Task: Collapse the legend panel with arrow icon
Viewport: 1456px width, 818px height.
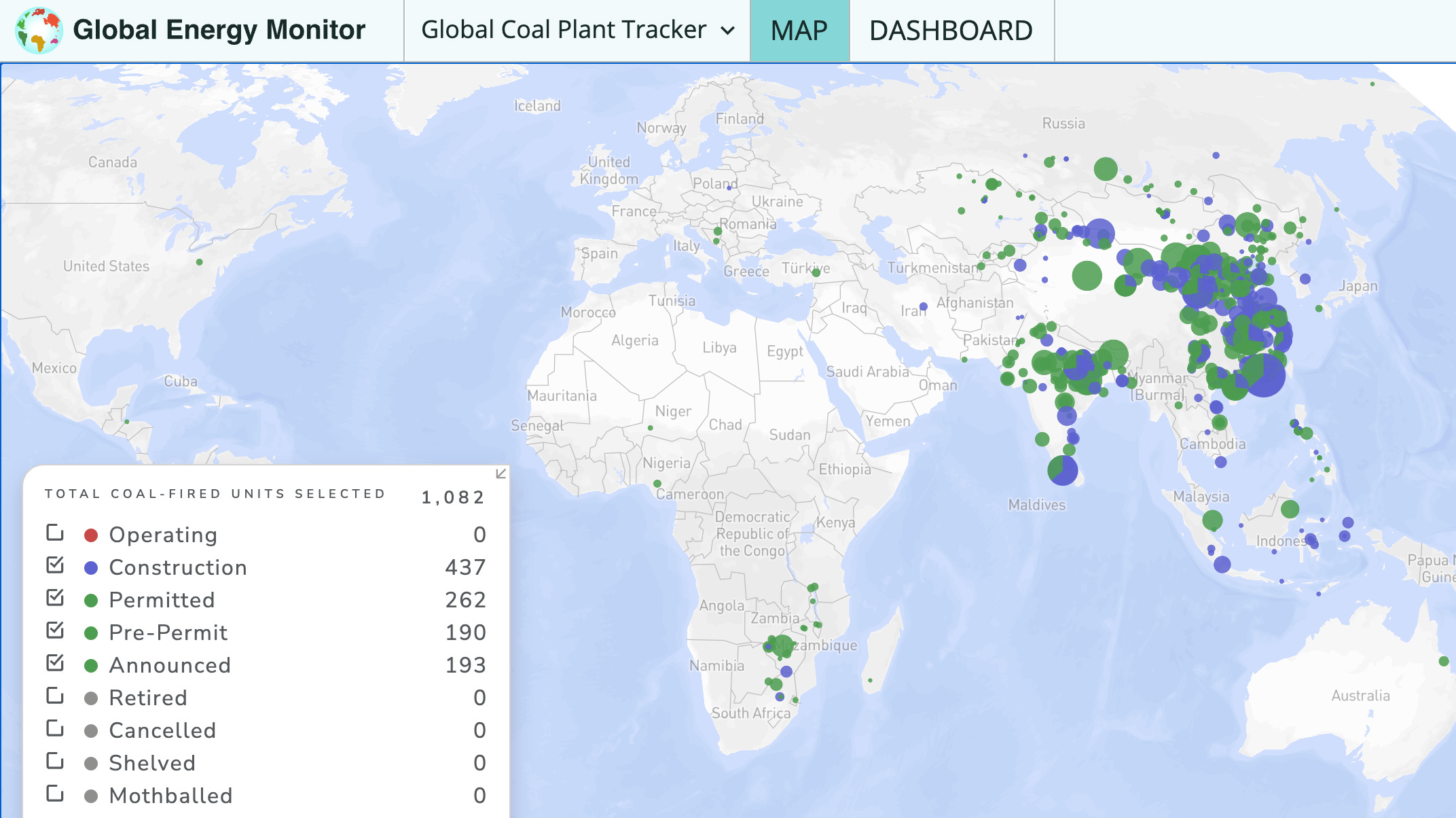Action: 500,474
